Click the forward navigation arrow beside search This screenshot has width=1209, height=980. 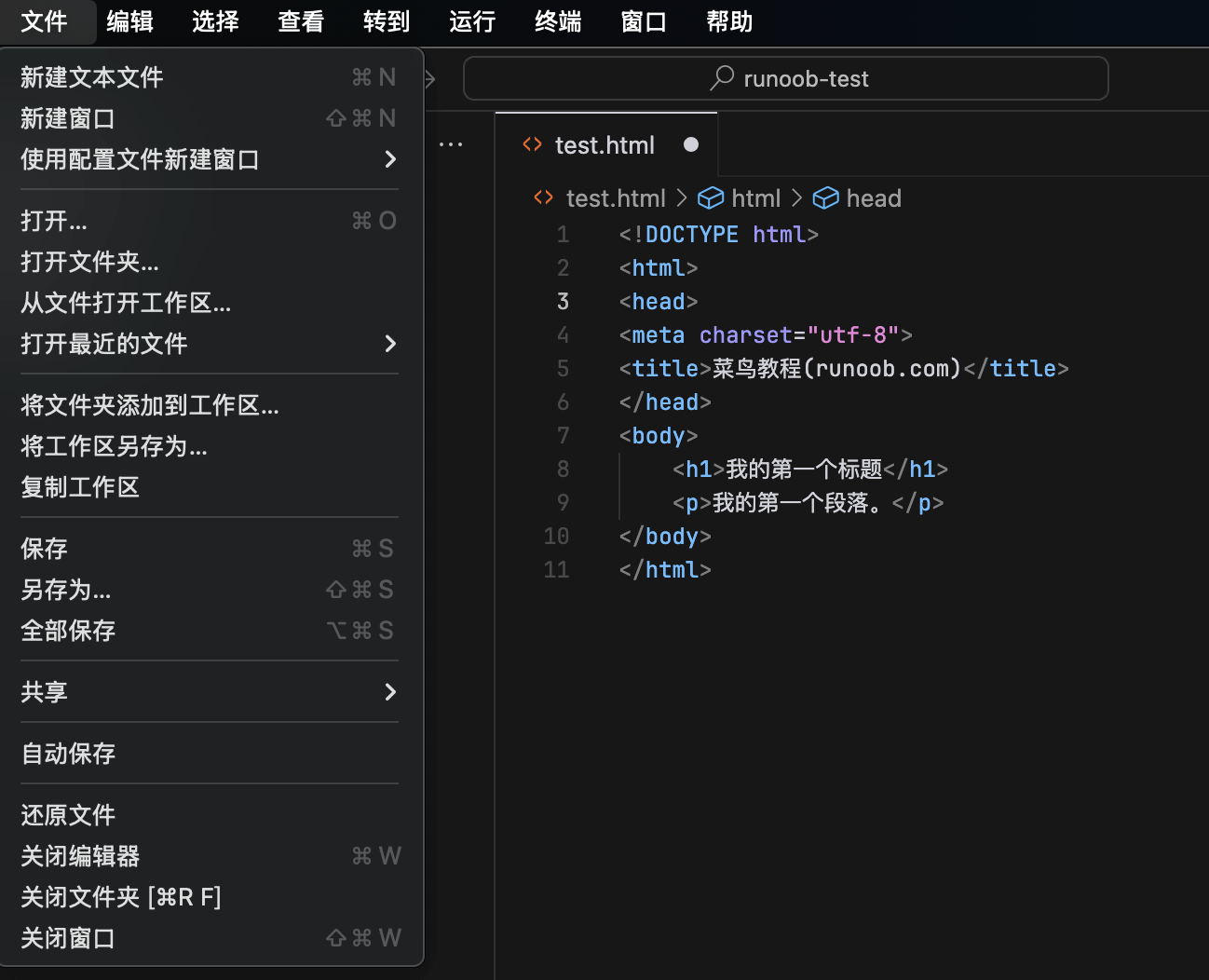coord(429,79)
